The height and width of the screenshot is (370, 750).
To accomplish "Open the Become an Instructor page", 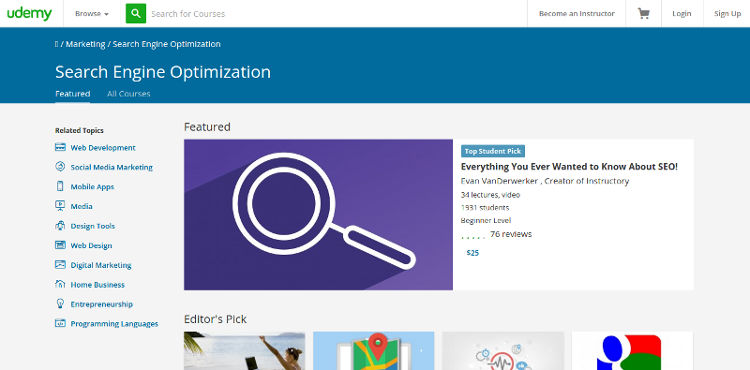I will pyautogui.click(x=576, y=14).
